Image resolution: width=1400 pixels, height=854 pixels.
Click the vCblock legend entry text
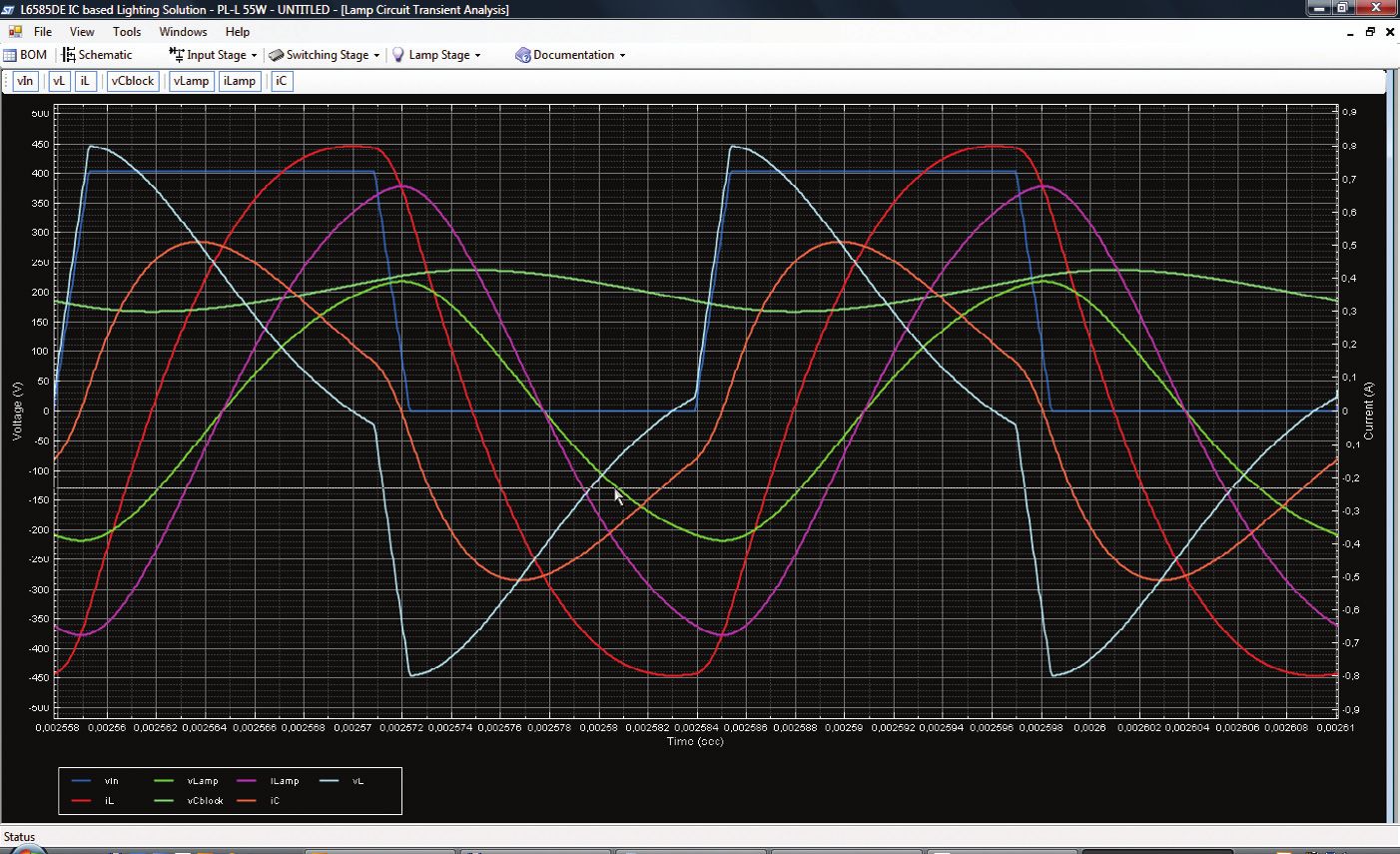coord(206,801)
